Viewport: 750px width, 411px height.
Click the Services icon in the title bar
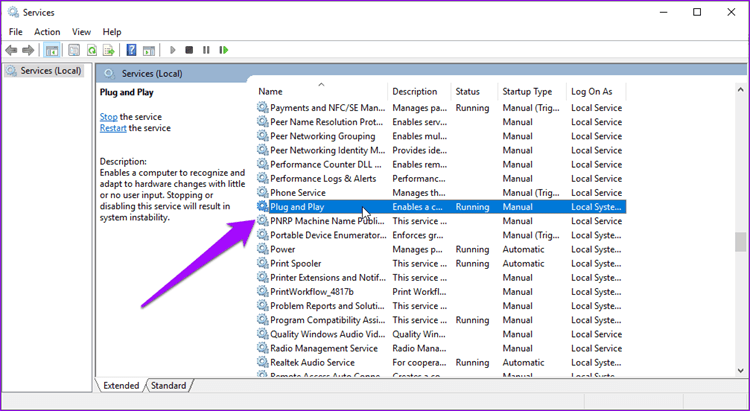(13, 12)
